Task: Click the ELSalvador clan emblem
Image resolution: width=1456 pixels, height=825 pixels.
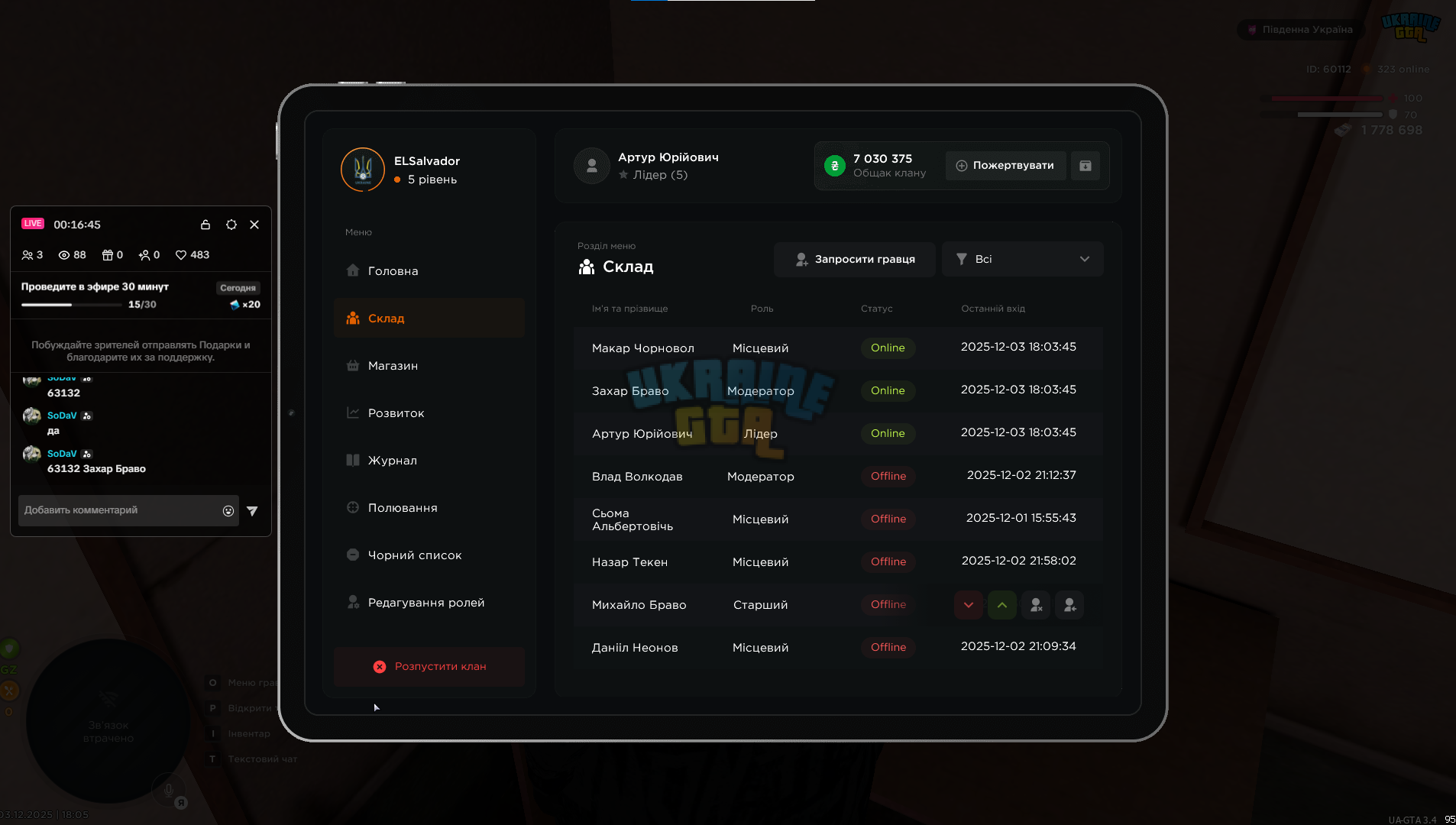Action: [x=363, y=170]
